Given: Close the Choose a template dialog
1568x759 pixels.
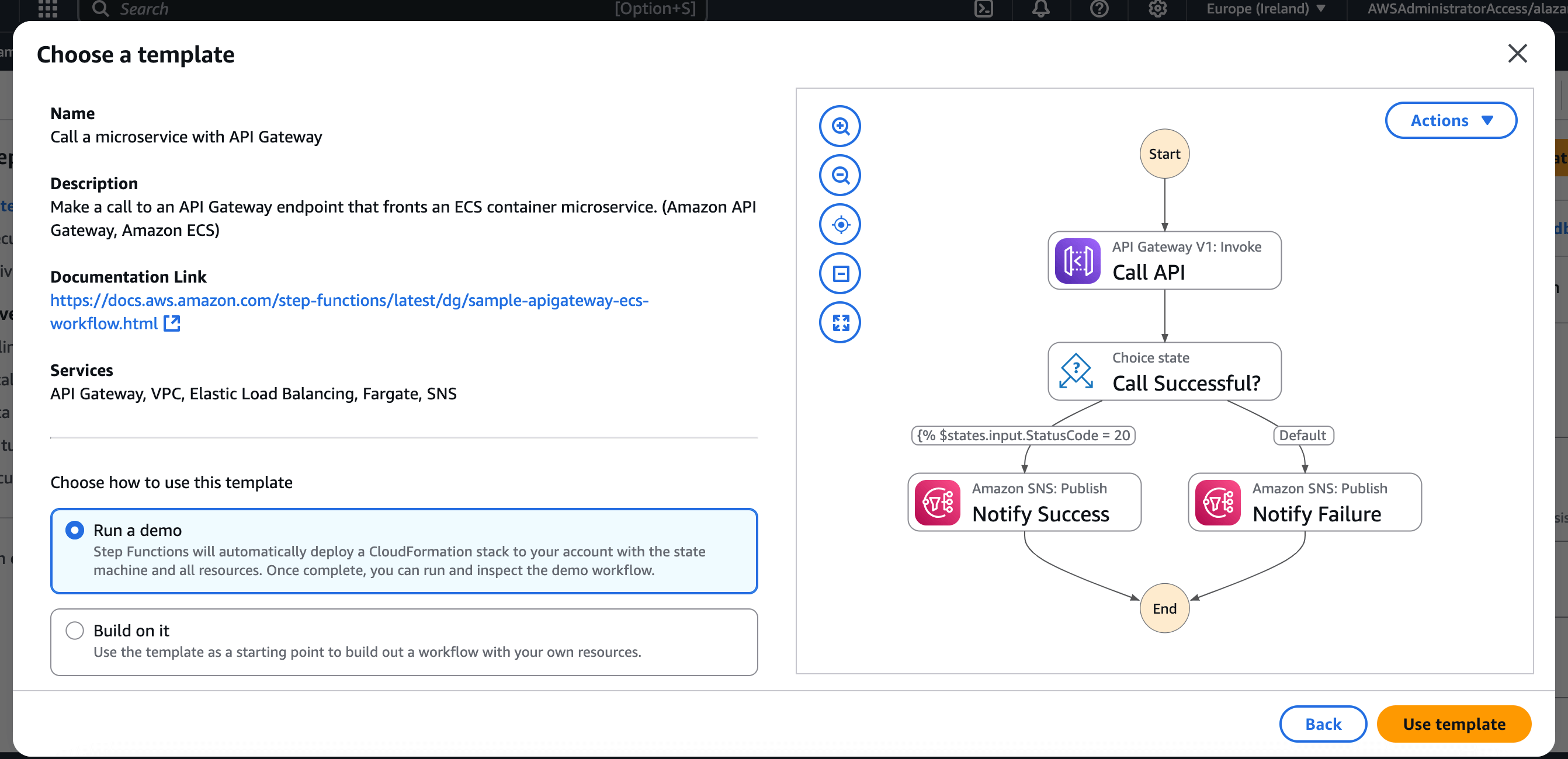Looking at the screenshot, I should pyautogui.click(x=1517, y=54).
